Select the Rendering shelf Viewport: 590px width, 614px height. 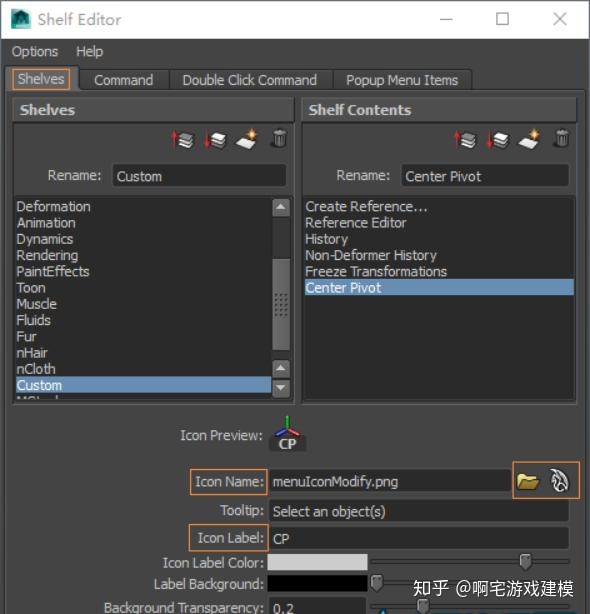(x=143, y=255)
